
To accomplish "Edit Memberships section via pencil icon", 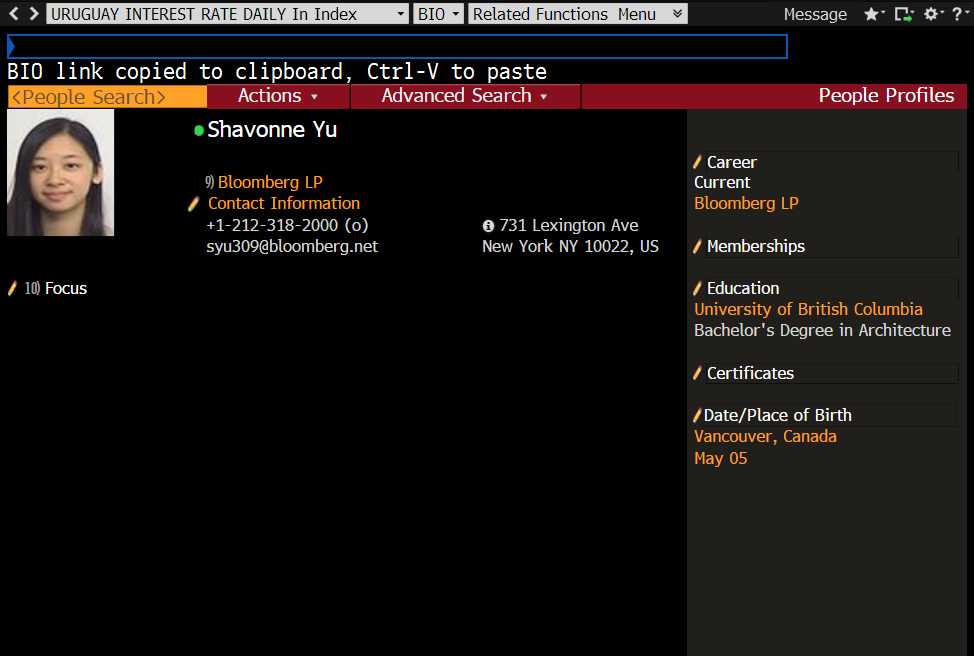I will coord(698,247).
